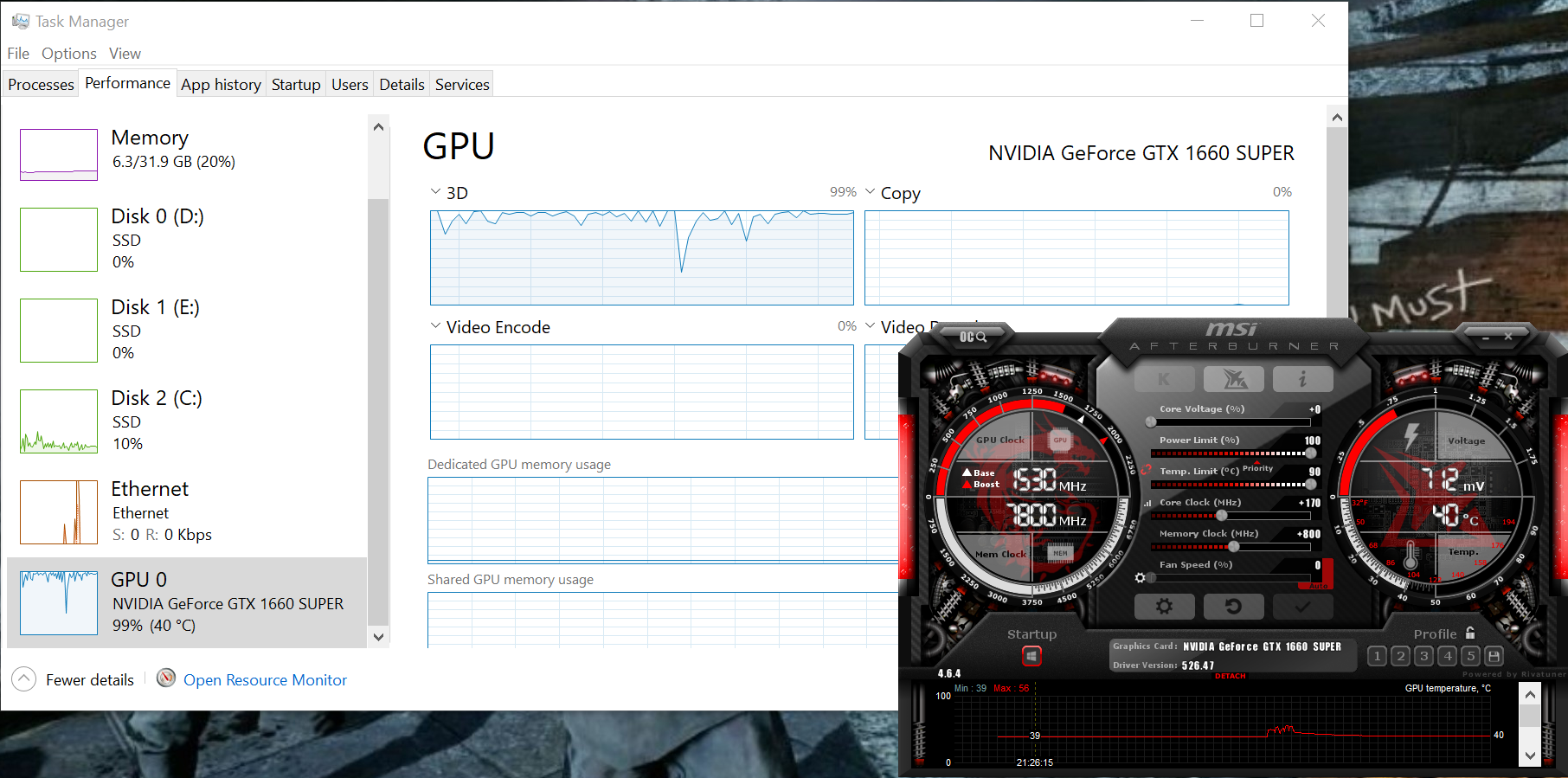
Task: Open the OC Scanner in Afterburner
Action: [x=973, y=337]
